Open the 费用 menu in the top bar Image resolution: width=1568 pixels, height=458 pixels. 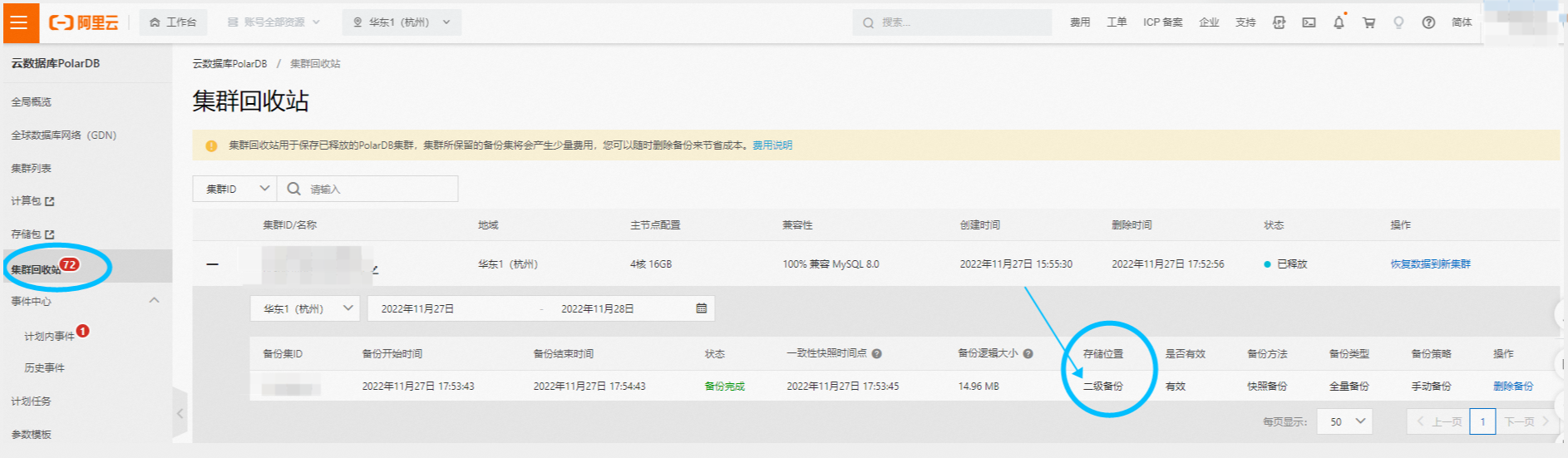(1080, 22)
